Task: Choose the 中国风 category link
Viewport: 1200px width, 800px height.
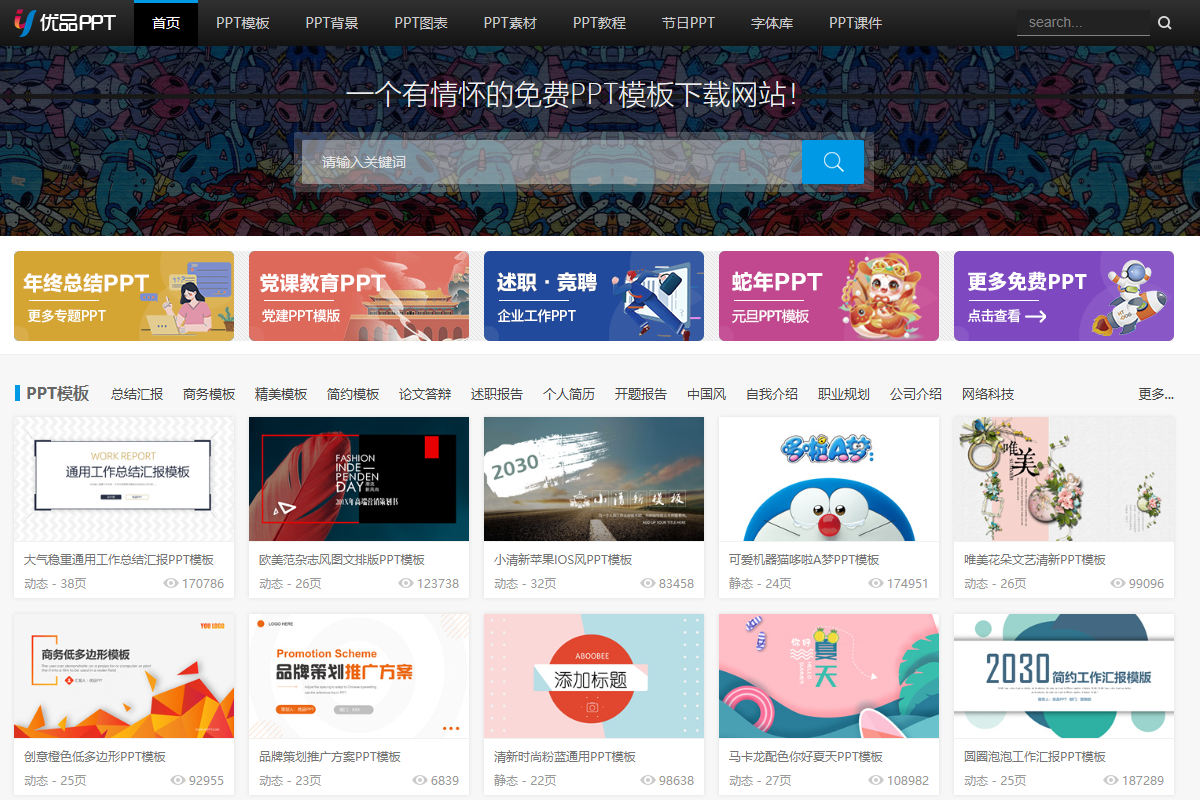Action: click(x=706, y=394)
